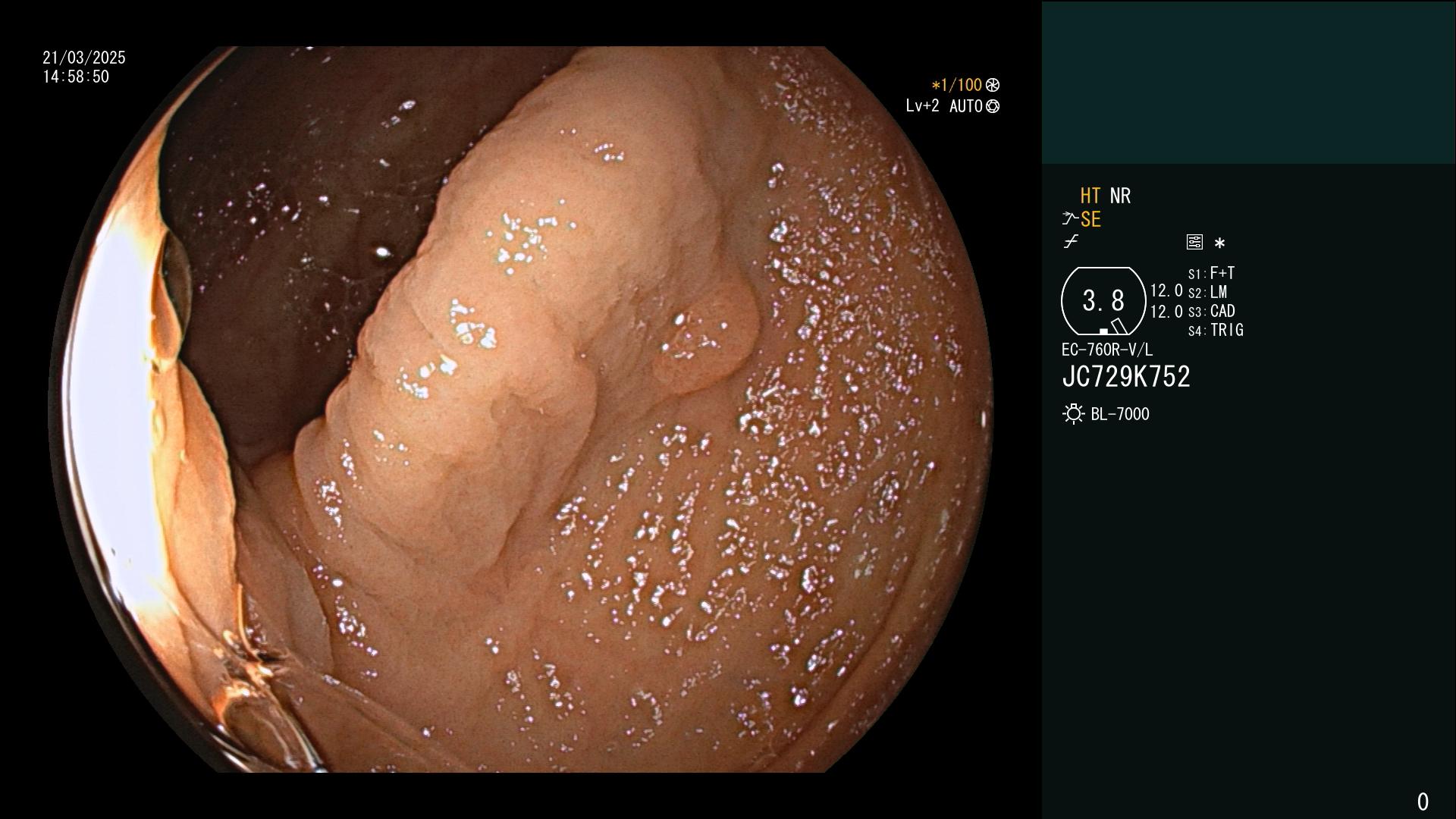Click the date 21/03/2025
Viewport: 1456px width, 819px height.
coord(84,58)
